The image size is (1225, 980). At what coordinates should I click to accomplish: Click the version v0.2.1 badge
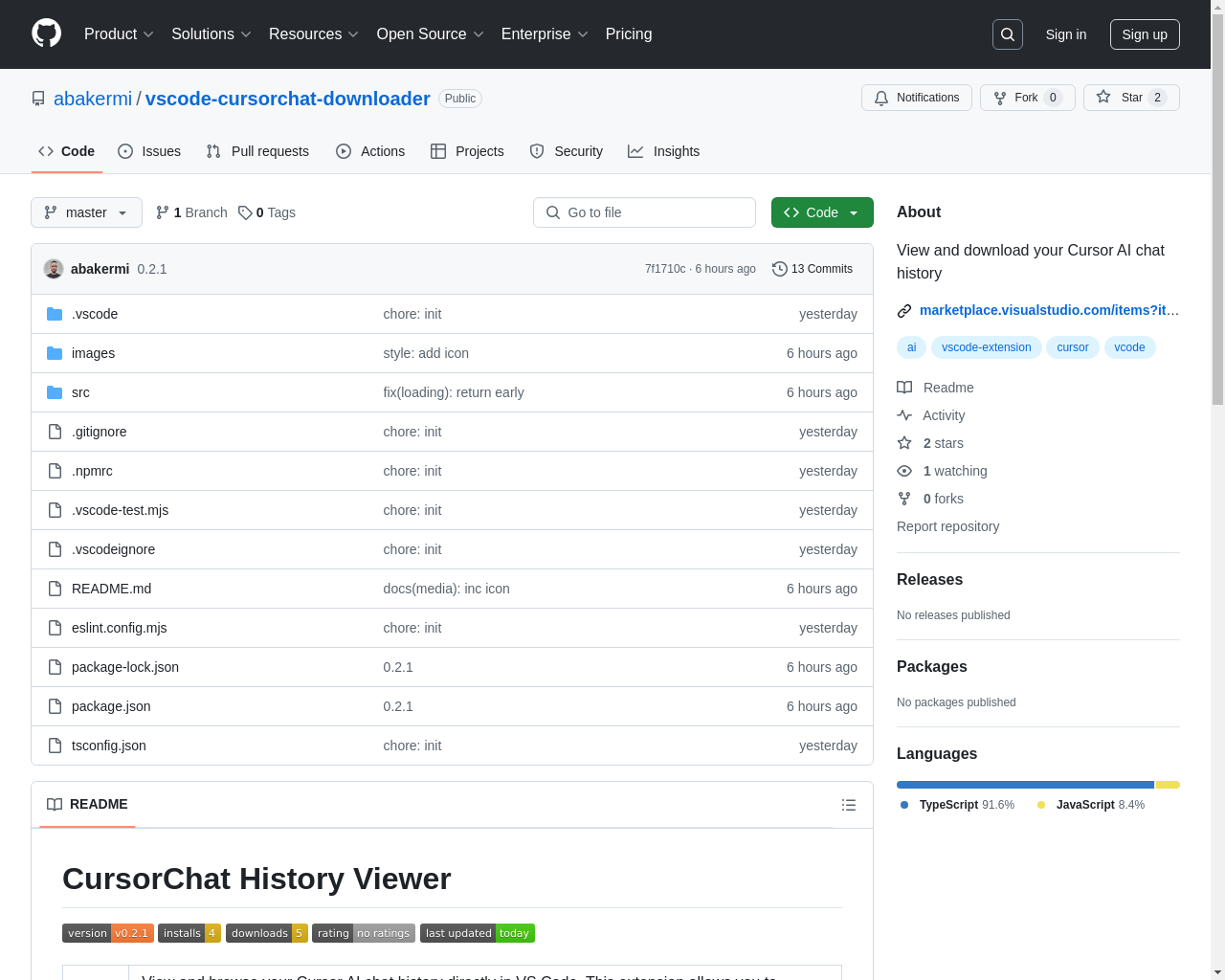click(x=108, y=933)
